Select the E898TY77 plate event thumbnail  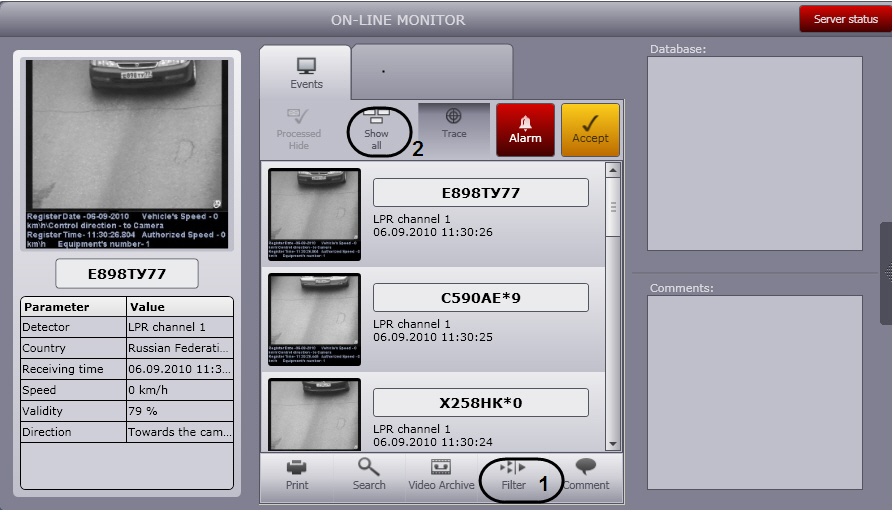pyautogui.click(x=314, y=214)
